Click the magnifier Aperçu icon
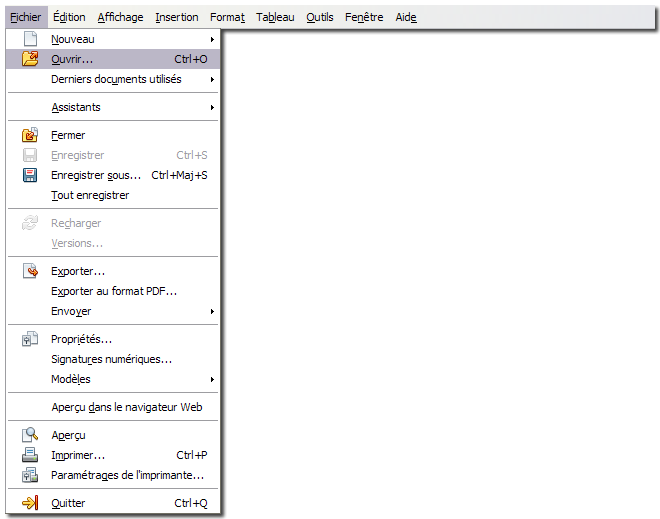The height and width of the screenshot is (519, 660). click(30, 435)
